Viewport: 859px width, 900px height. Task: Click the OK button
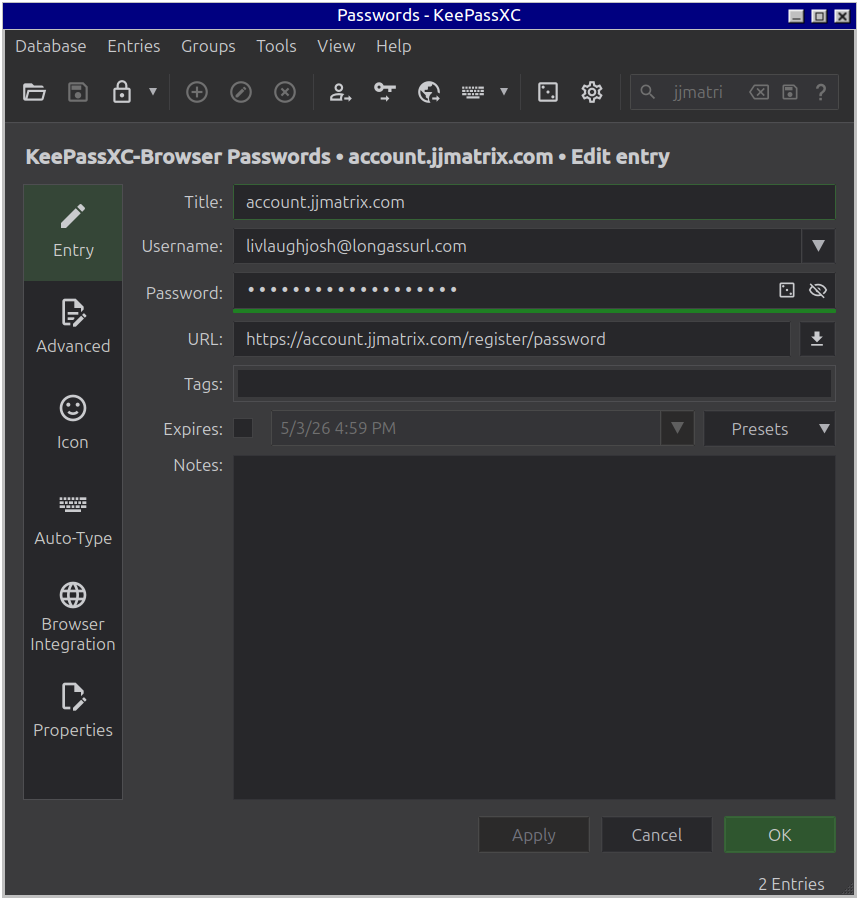pos(780,835)
